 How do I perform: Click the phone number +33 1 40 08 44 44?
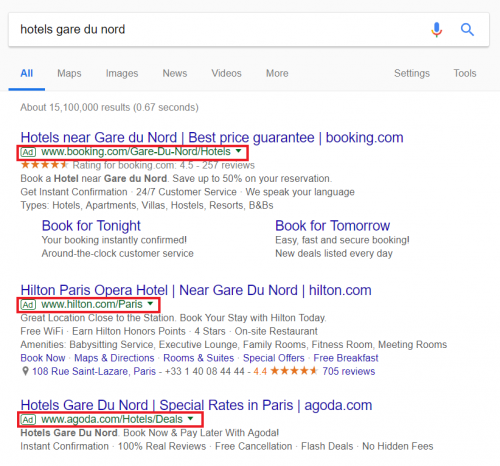tap(205, 371)
